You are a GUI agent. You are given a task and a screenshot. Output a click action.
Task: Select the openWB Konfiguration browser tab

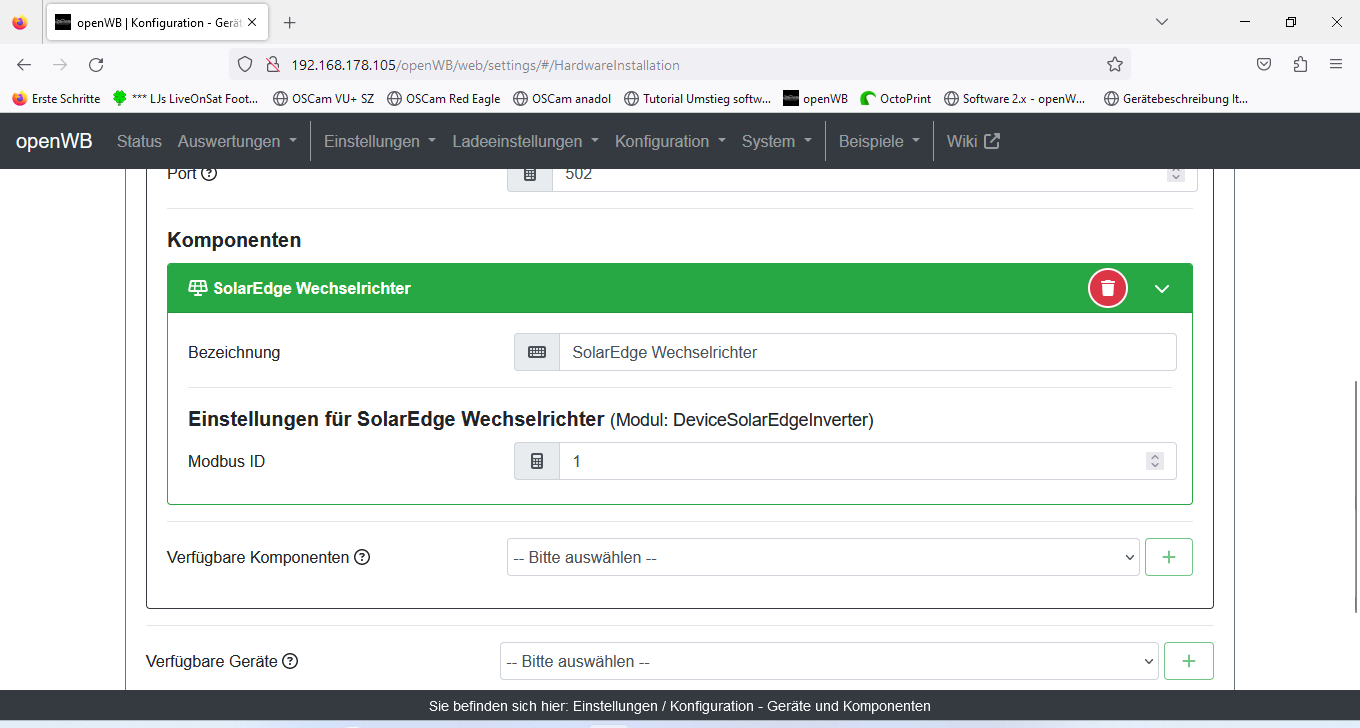(158, 22)
